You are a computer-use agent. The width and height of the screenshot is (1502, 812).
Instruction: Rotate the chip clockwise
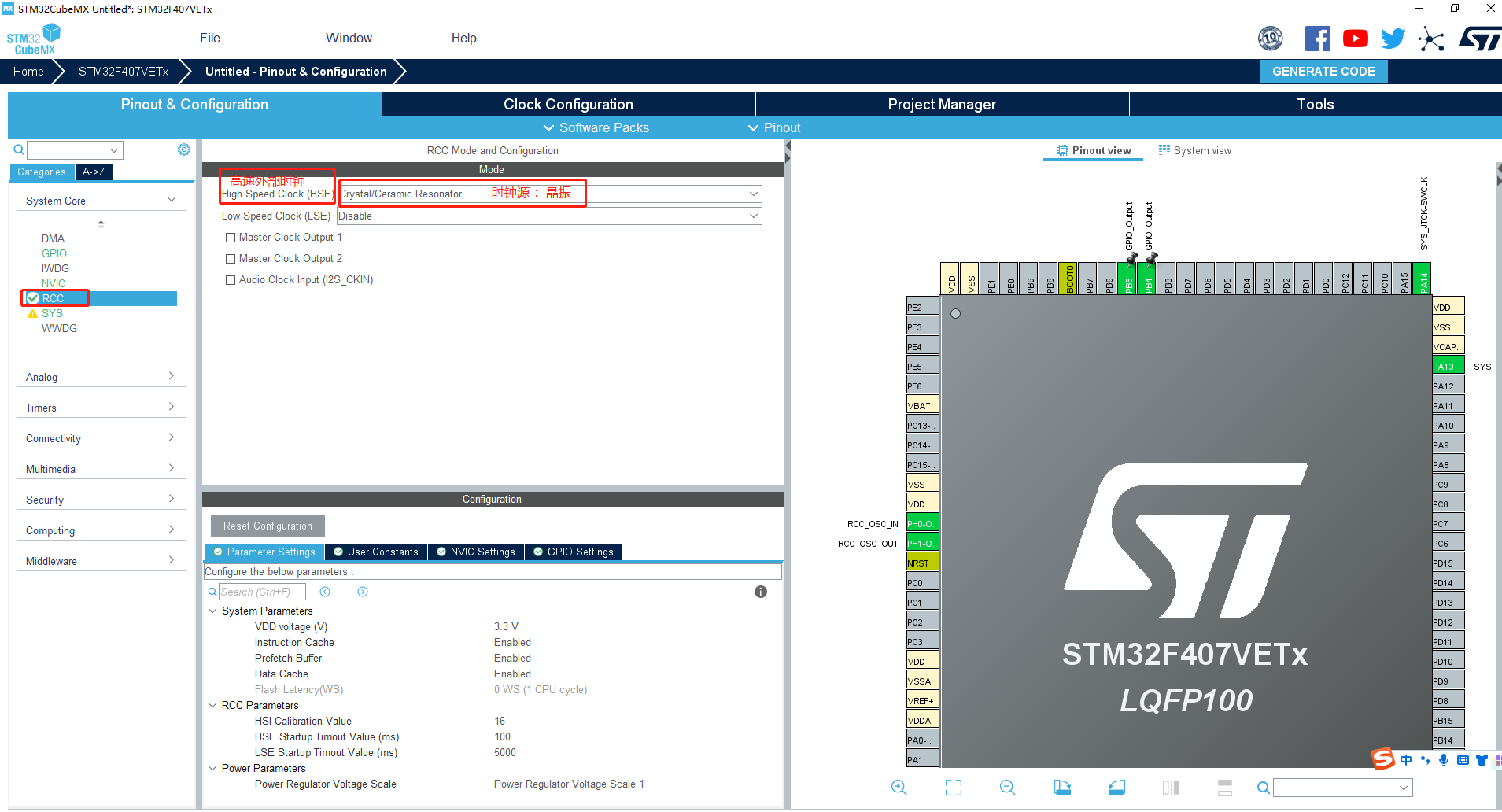(1062, 787)
